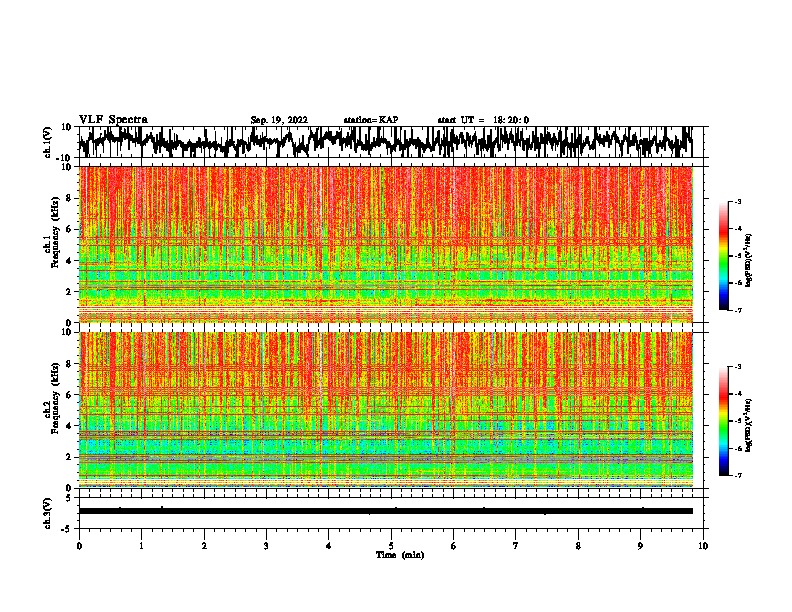Click the ch.1 colorbar log PSD unit label
792x612 pixels.
(749, 260)
